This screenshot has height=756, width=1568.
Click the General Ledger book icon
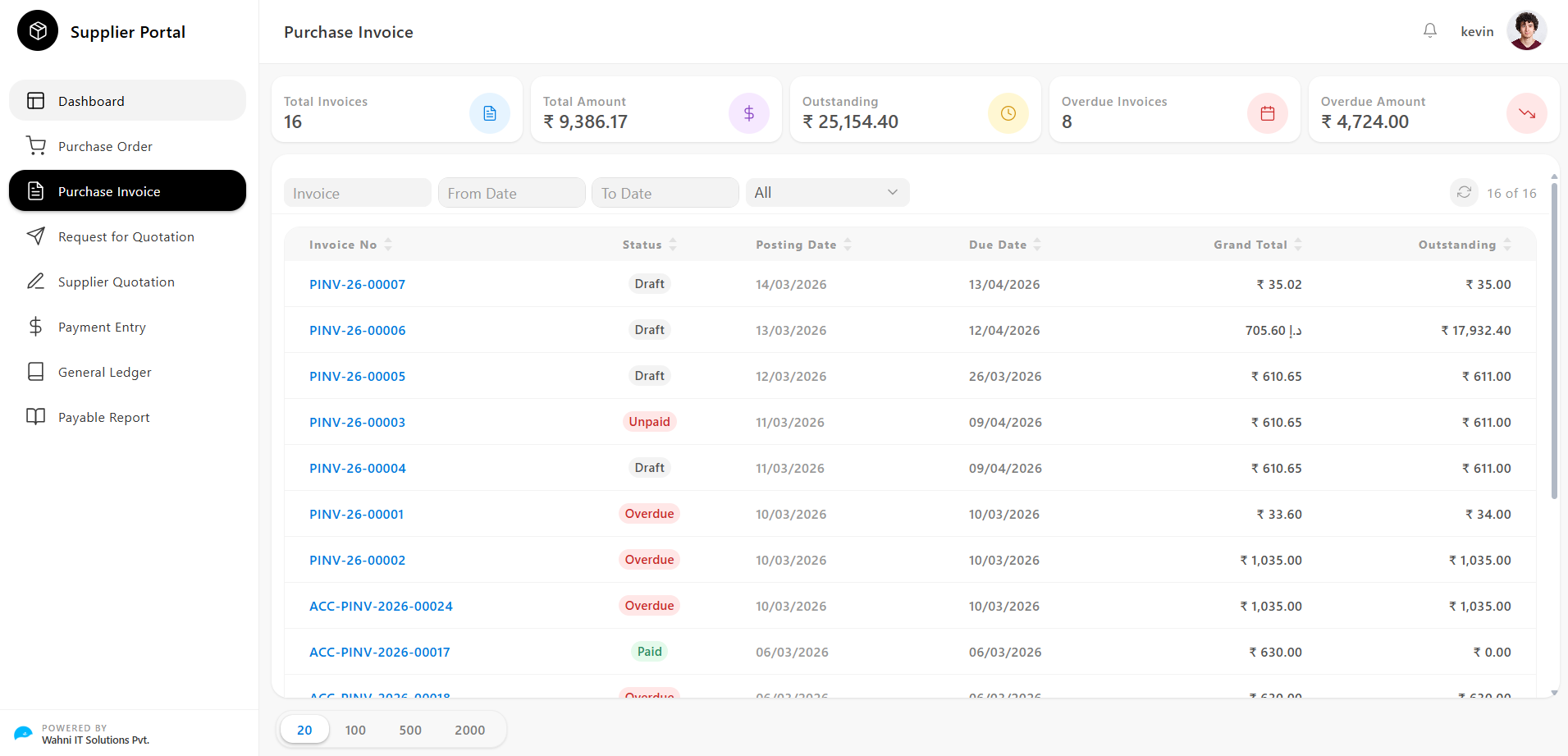36,372
